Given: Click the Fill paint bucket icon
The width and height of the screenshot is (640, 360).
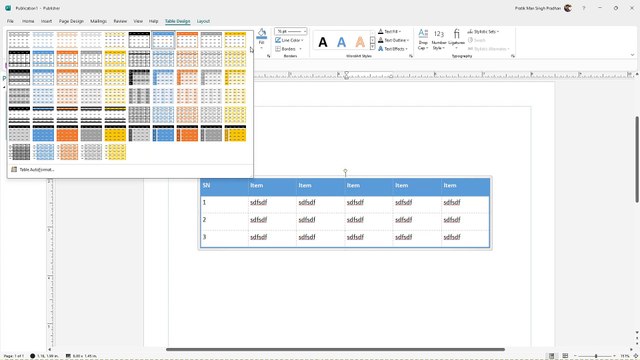Looking at the screenshot, I should coord(262,33).
